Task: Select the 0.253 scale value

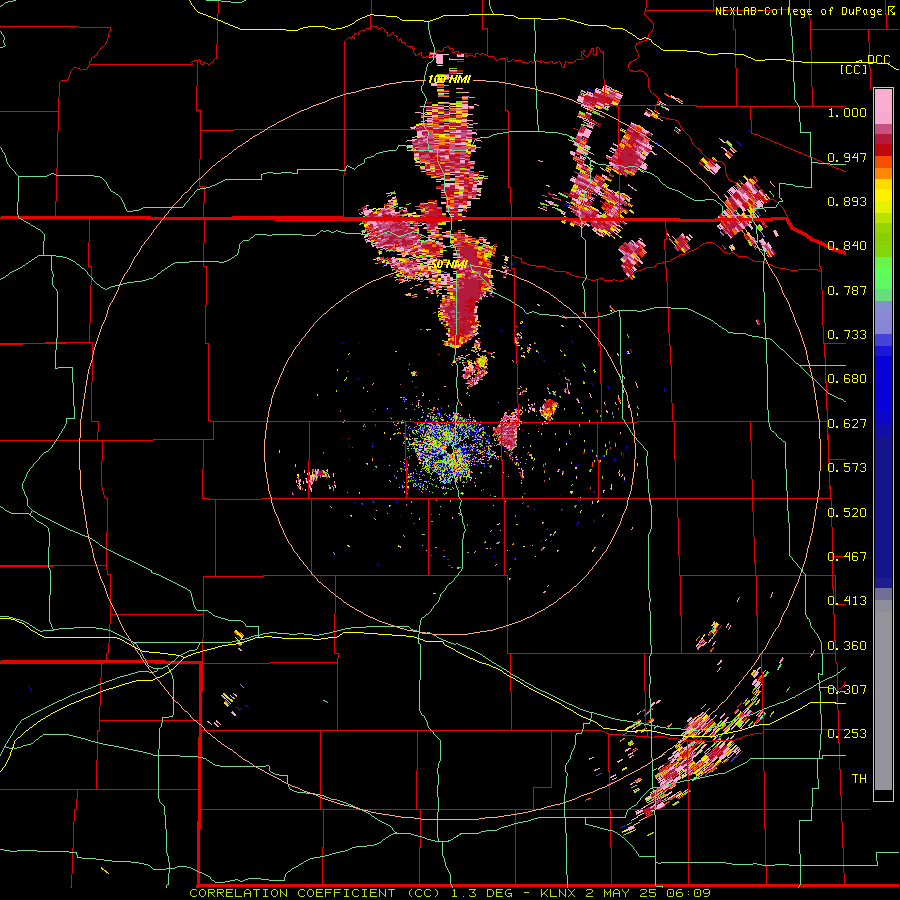Action: pos(847,734)
